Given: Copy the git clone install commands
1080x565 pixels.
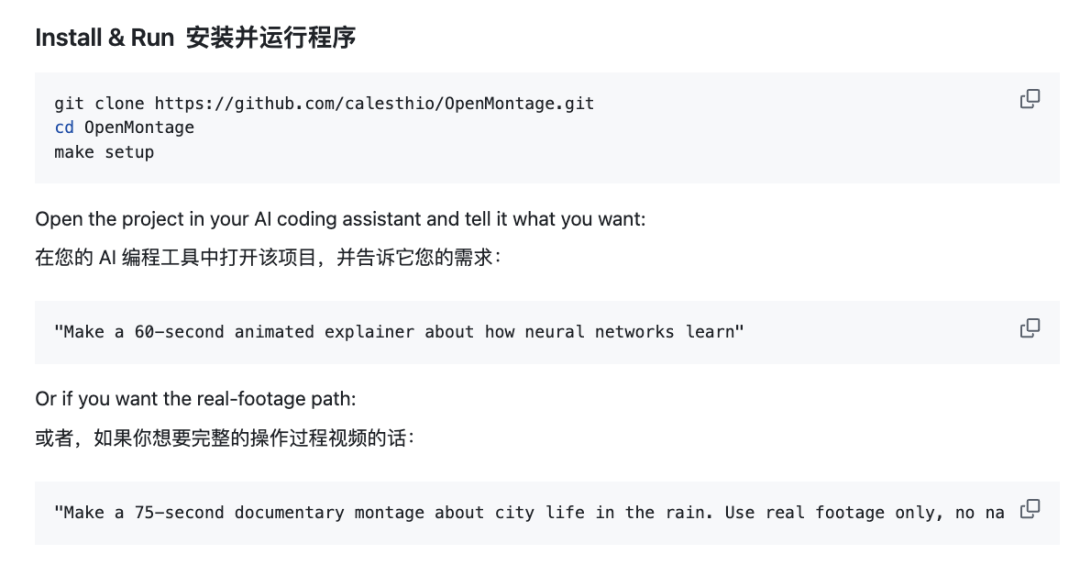Looking at the screenshot, I should click(x=1030, y=99).
